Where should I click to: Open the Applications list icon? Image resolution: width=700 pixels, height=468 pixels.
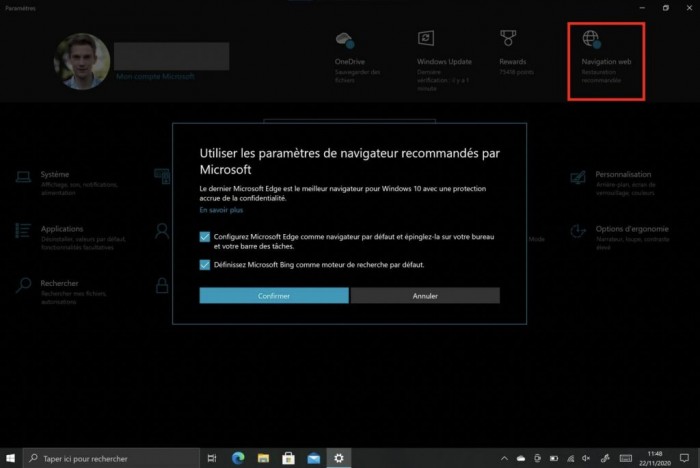tap(23, 230)
